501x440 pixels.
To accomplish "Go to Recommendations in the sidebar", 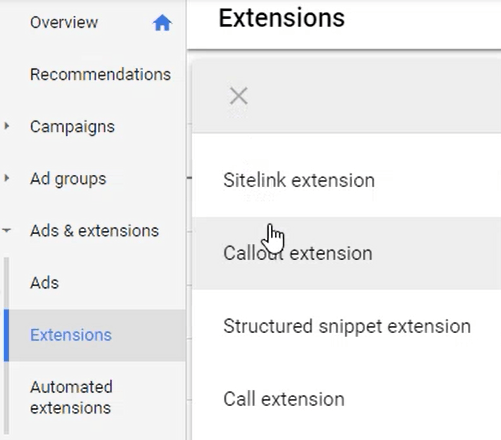I will pyautogui.click(x=100, y=74).
